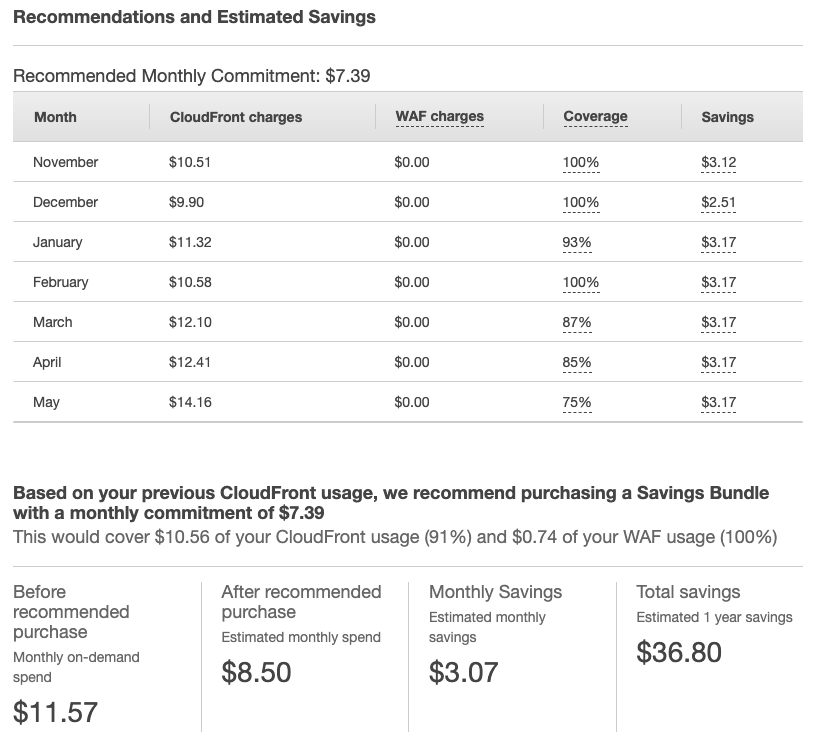The width and height of the screenshot is (823, 742).
Task: Click May's 75% coverage value
Action: [577, 402]
